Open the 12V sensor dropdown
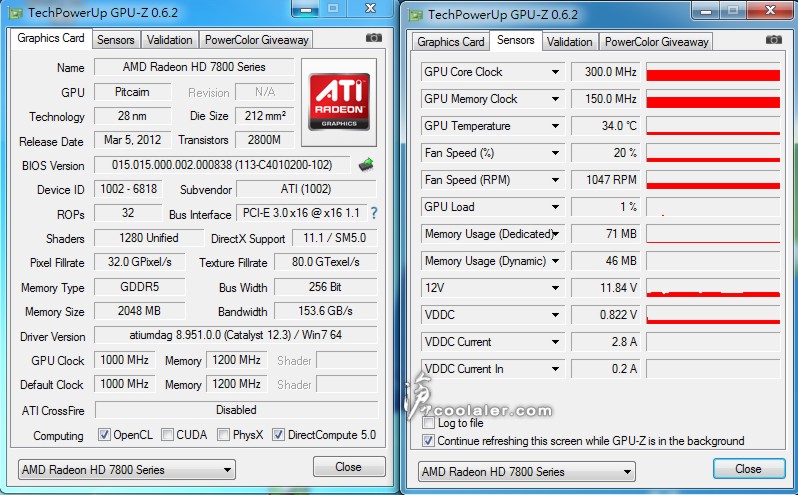The image size is (798, 495). click(555, 288)
